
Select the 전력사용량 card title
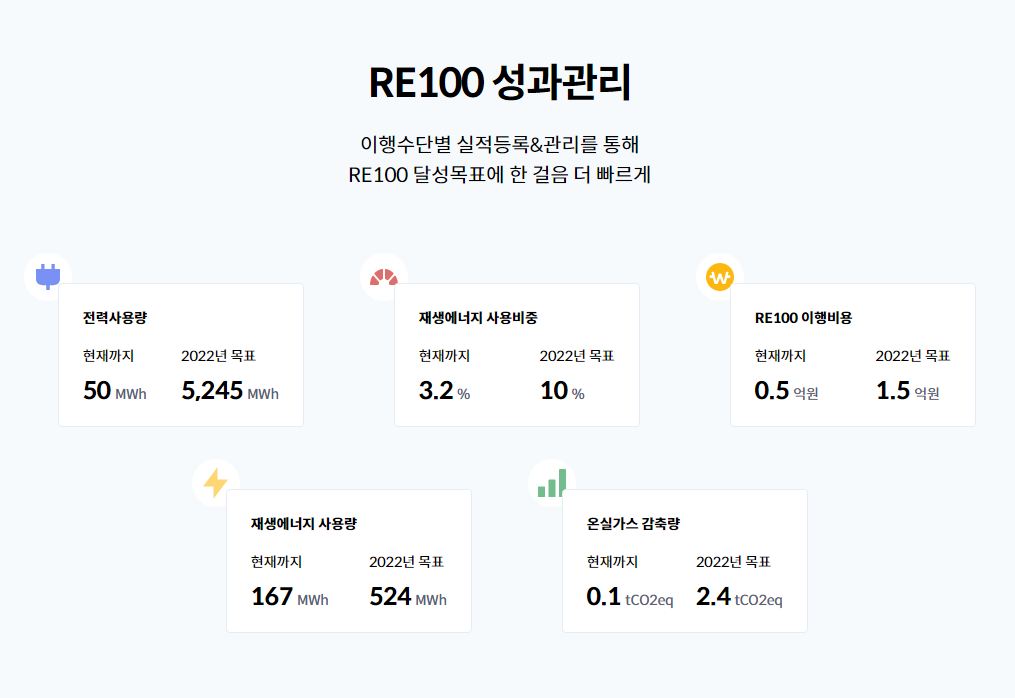coord(115,318)
